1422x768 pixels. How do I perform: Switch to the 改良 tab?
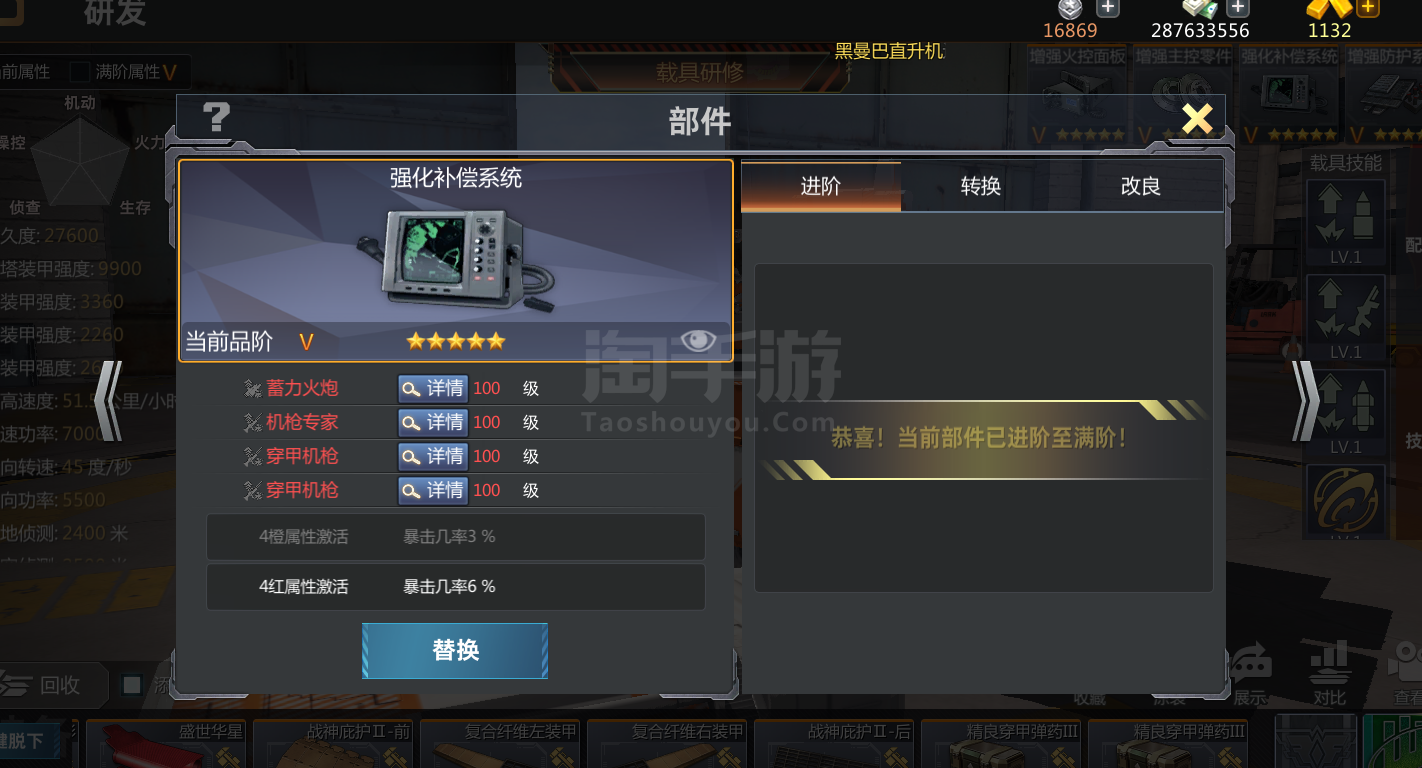(1141, 186)
